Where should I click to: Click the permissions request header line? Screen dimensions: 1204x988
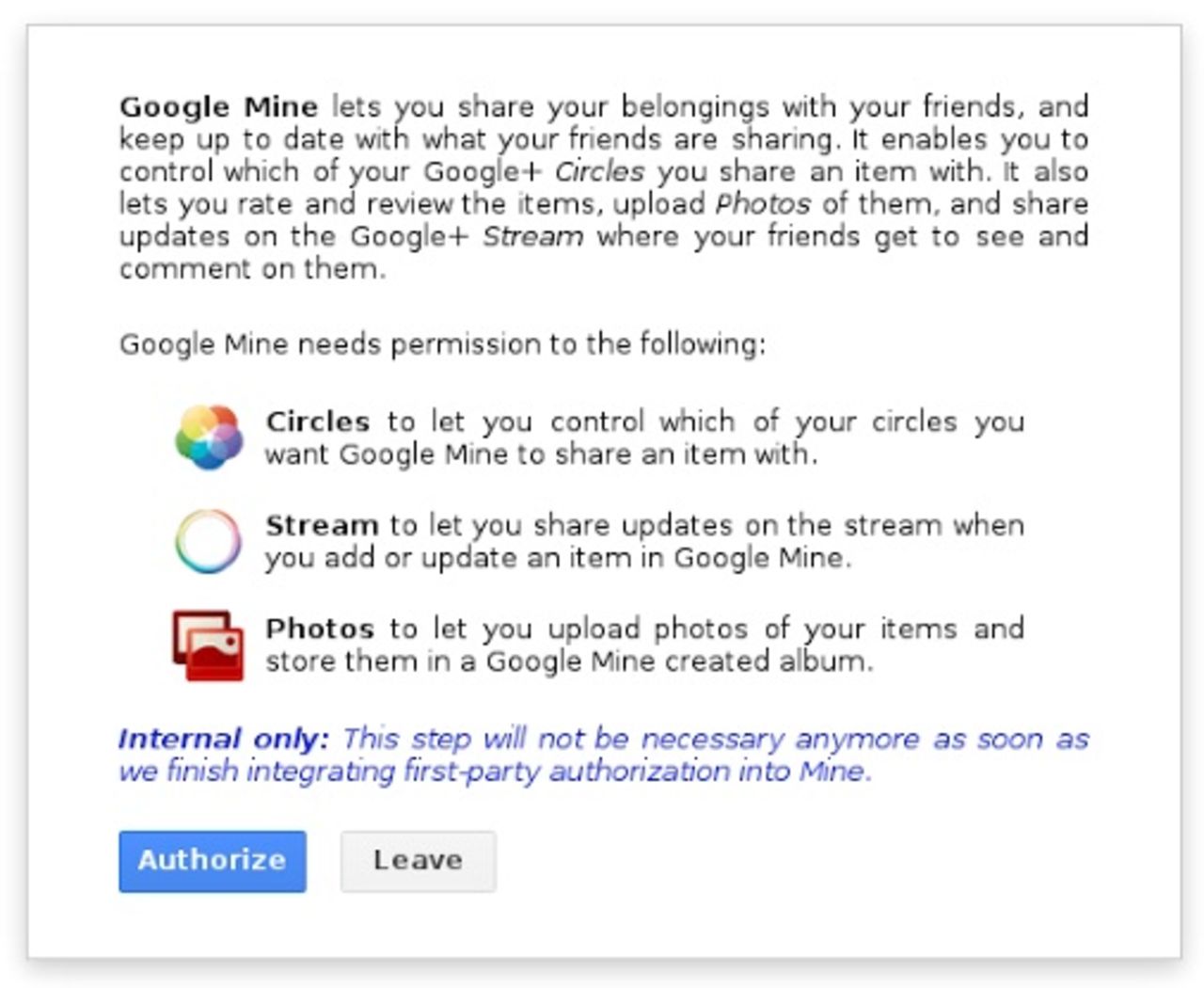pos(442,343)
